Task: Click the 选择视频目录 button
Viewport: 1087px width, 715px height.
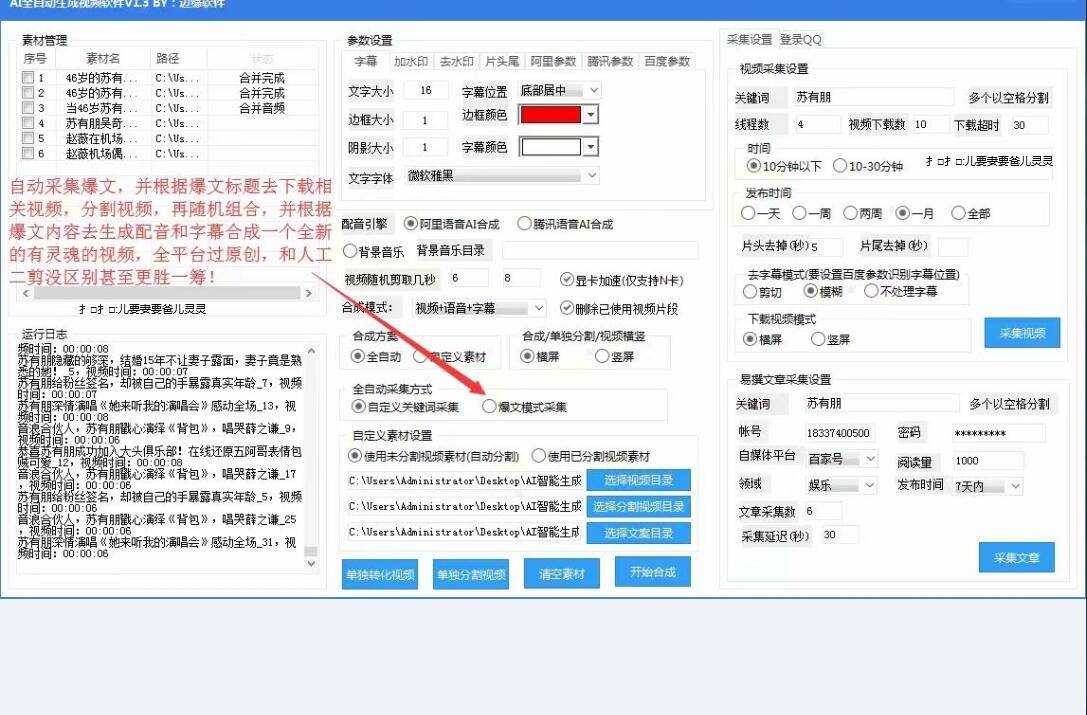Action: (x=638, y=480)
